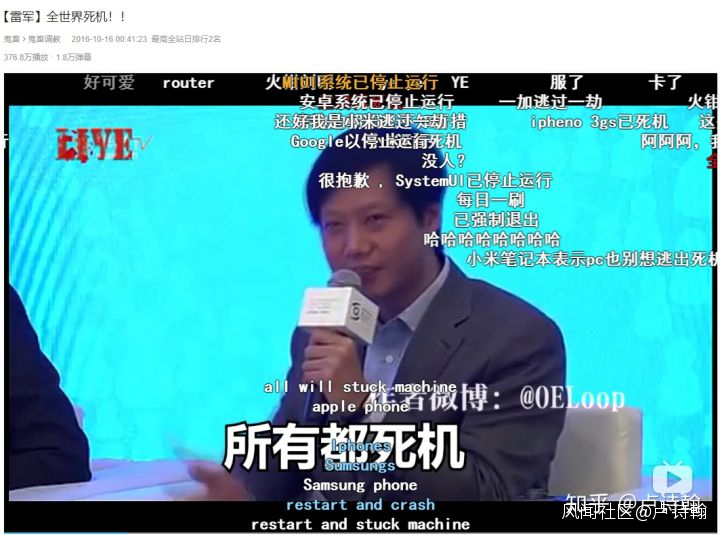The height and width of the screenshot is (535, 720).
Task: Click the 1.8万弹幕 danmaku count
Action: click(x=73, y=57)
